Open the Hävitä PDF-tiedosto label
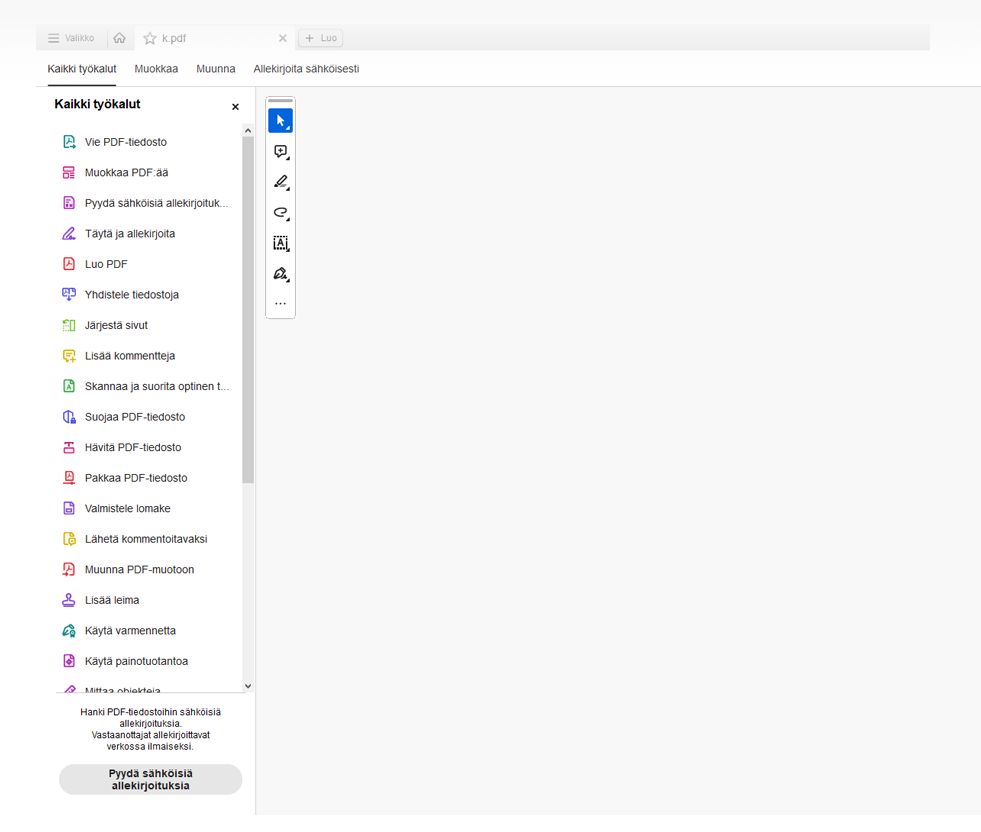981x832 pixels. (133, 447)
